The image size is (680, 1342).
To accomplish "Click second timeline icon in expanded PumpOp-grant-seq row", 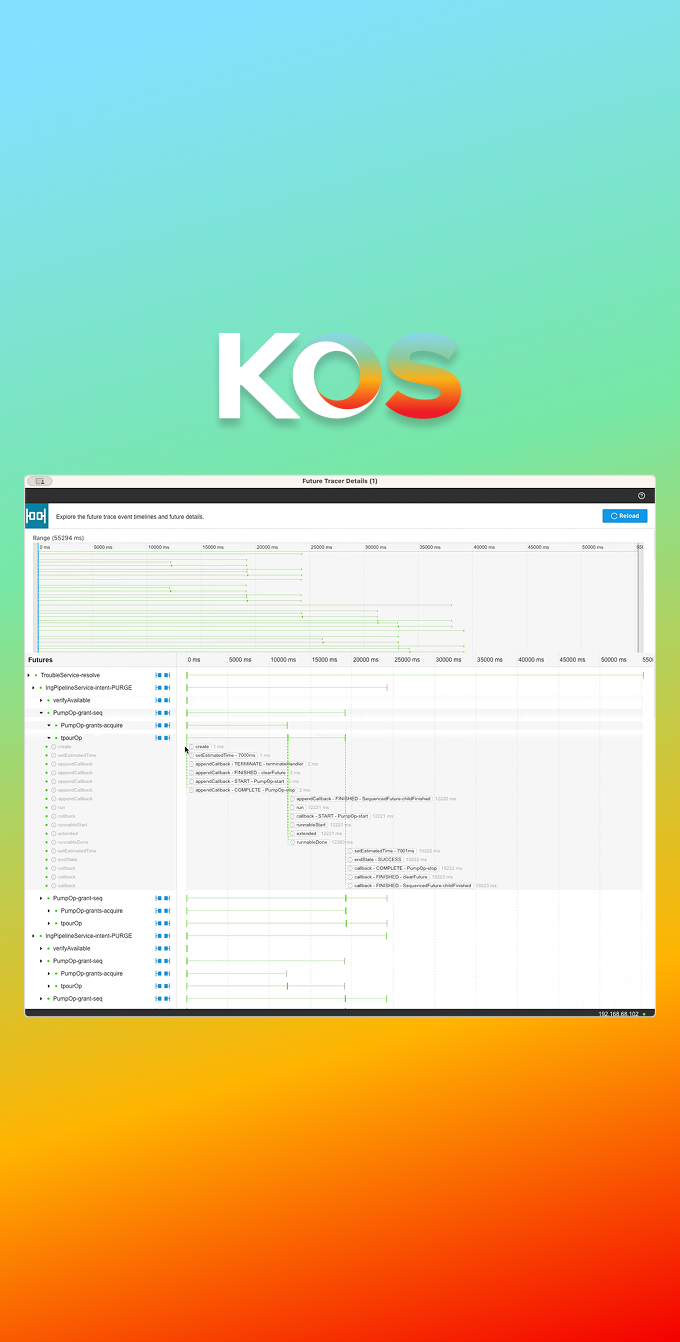I will [167, 713].
